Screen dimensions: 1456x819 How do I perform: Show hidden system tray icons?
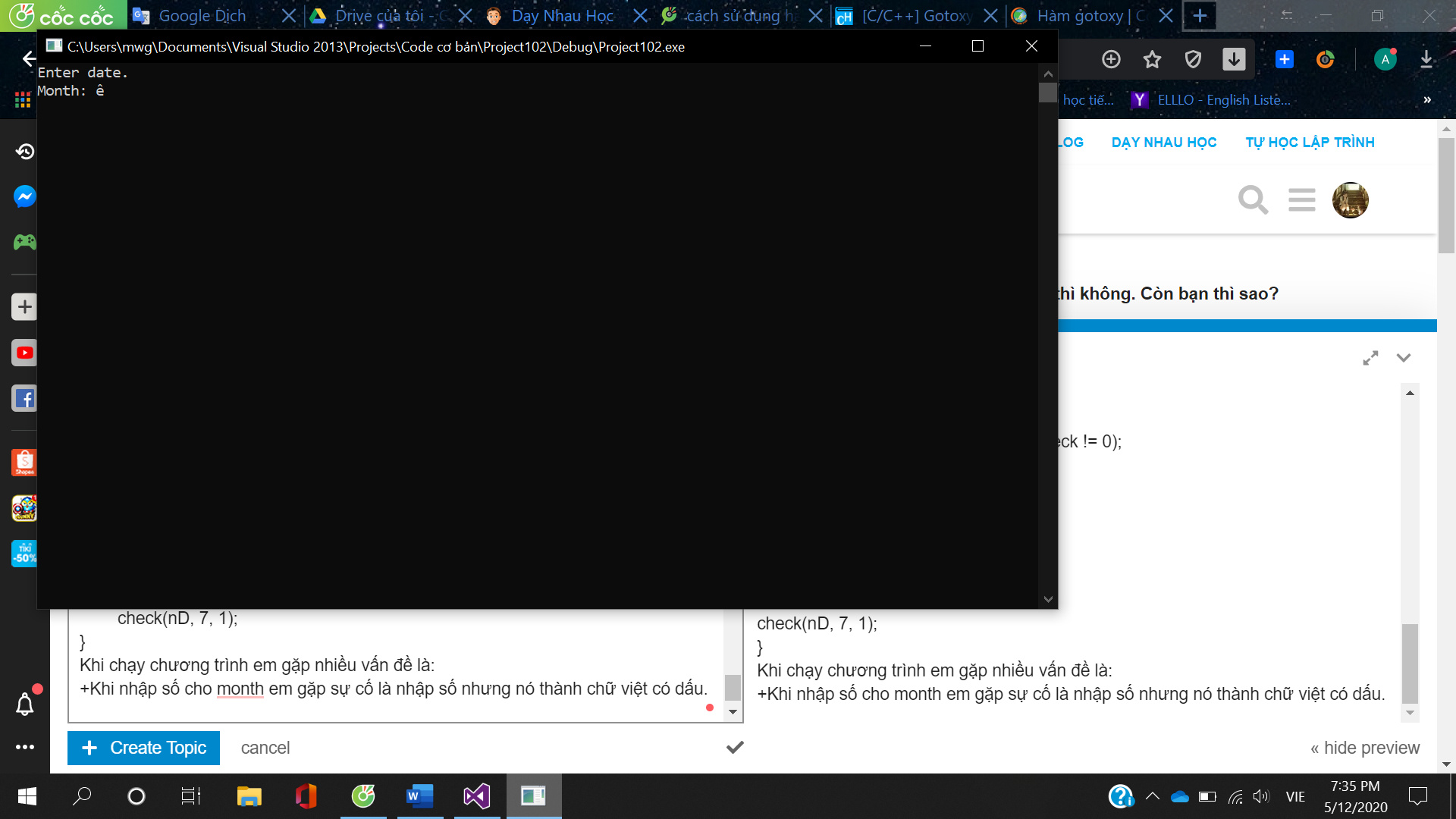(x=1152, y=796)
